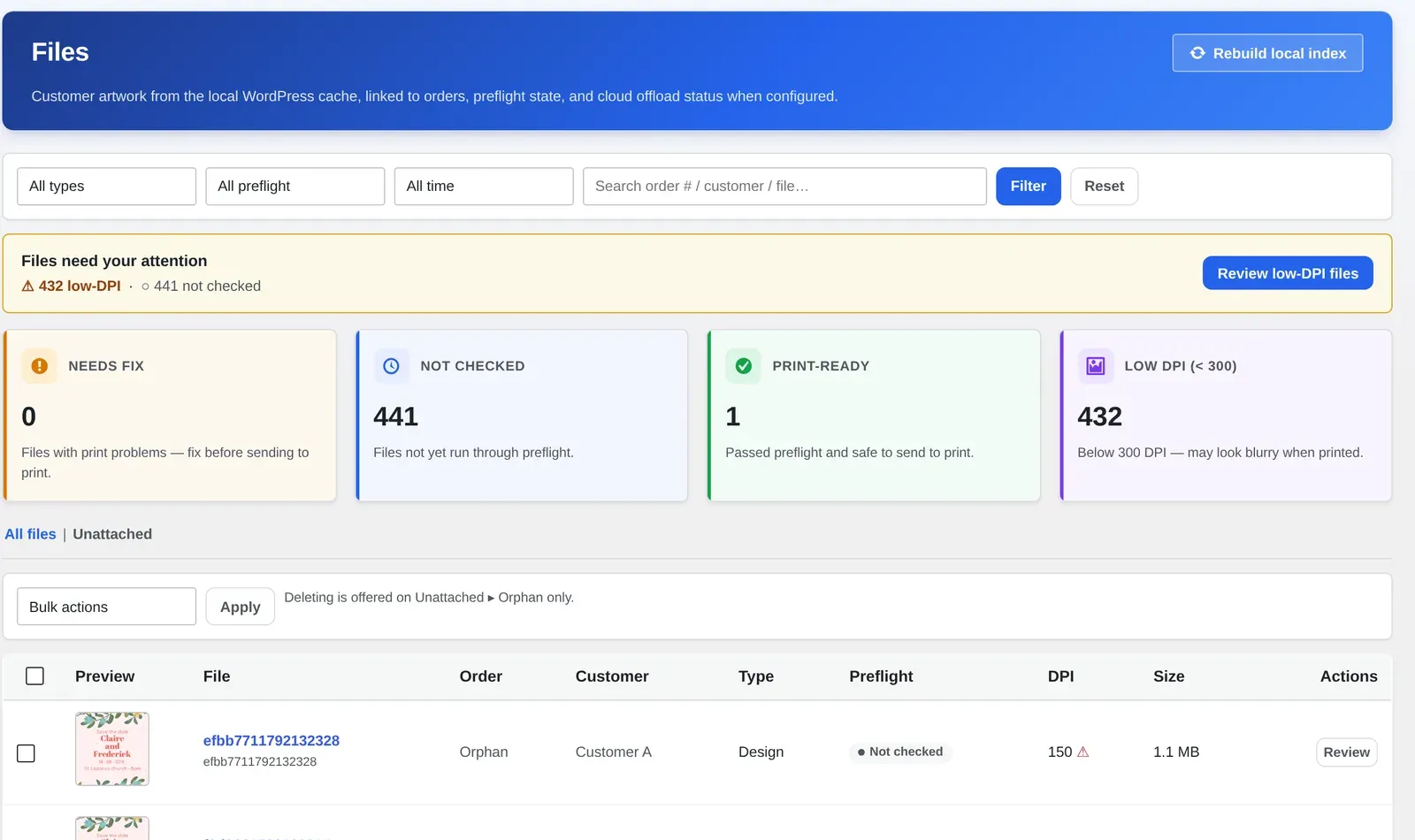Switch to the Unattached tab
The image size is (1415, 840).
pos(112,534)
